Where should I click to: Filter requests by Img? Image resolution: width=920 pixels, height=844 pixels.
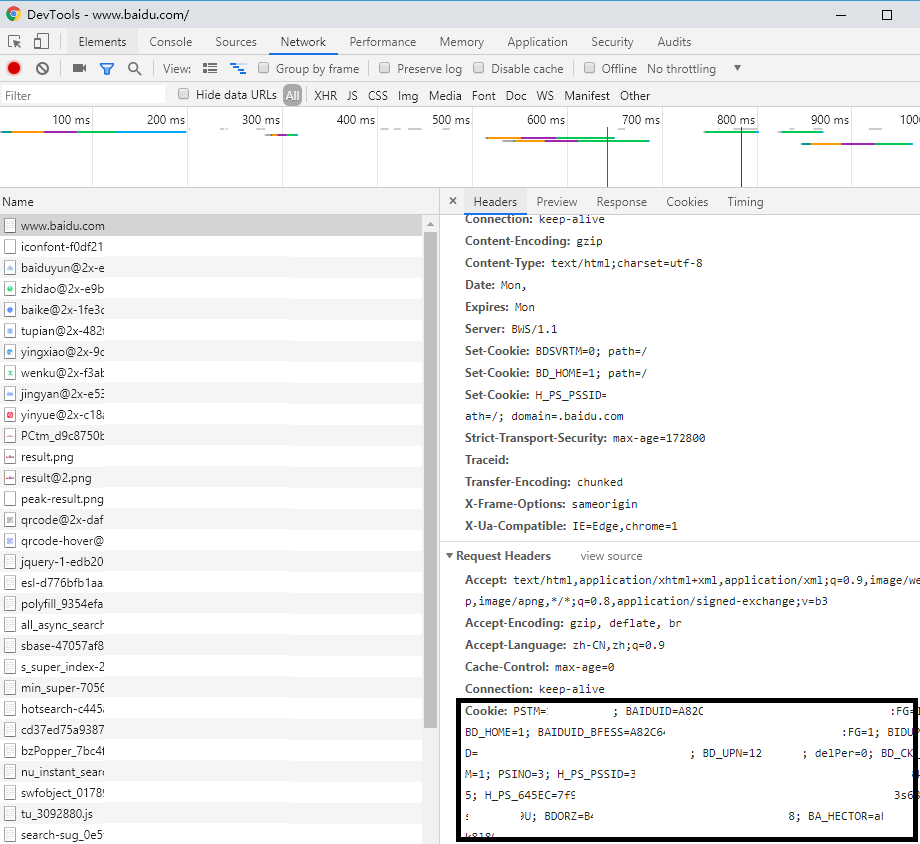click(x=408, y=95)
